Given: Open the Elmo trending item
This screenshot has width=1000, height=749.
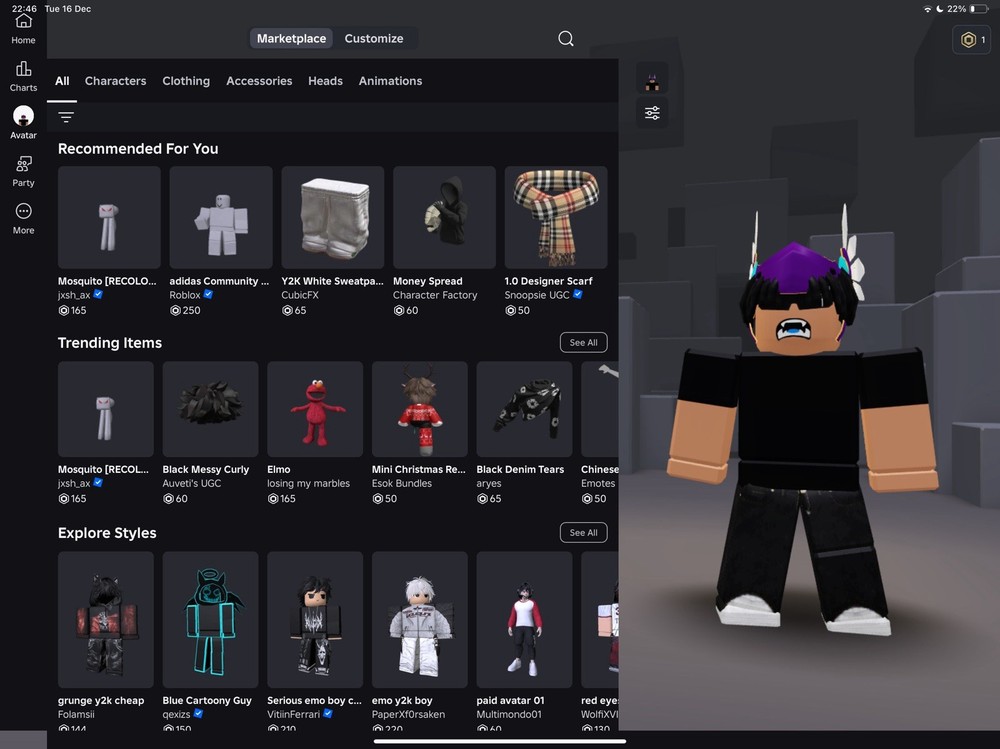Looking at the screenshot, I should 315,410.
